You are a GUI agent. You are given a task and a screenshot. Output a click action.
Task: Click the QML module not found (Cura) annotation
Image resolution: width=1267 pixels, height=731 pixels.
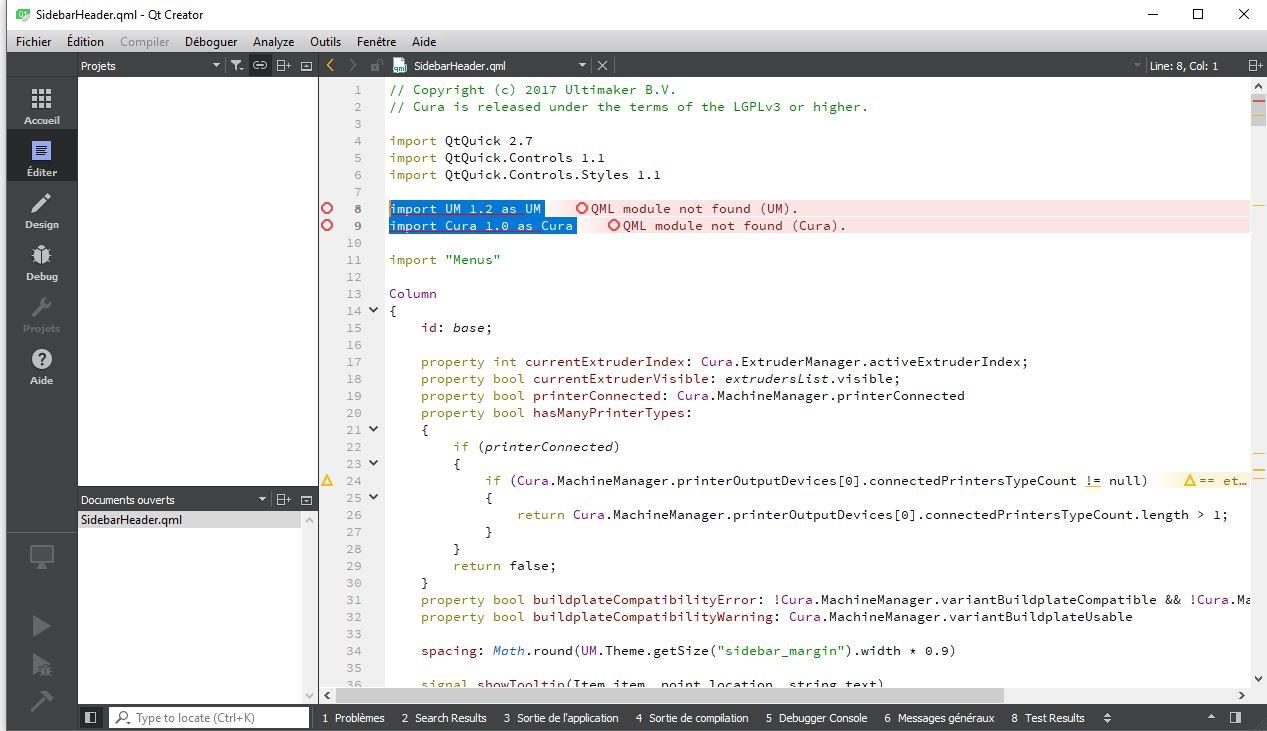coord(727,226)
